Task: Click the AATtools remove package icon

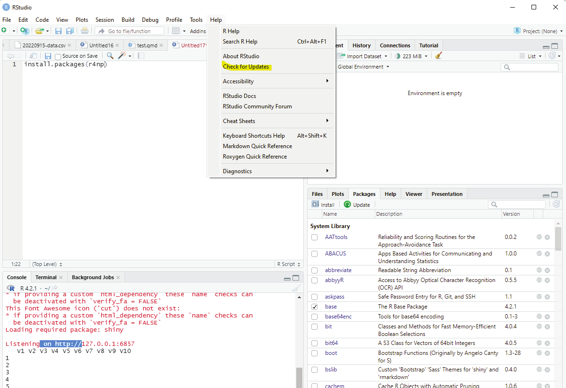Action: click(547, 237)
